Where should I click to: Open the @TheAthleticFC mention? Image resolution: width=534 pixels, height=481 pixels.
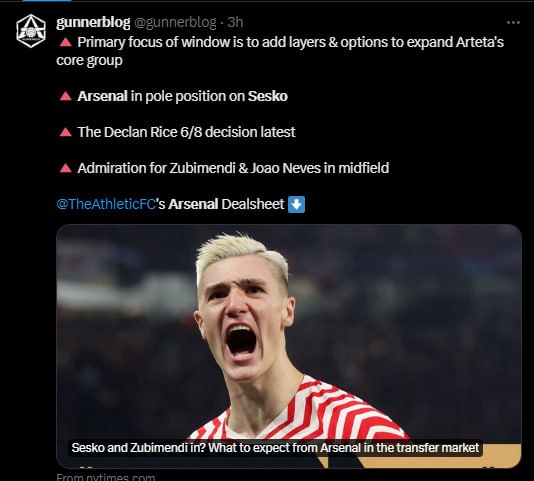coord(106,204)
